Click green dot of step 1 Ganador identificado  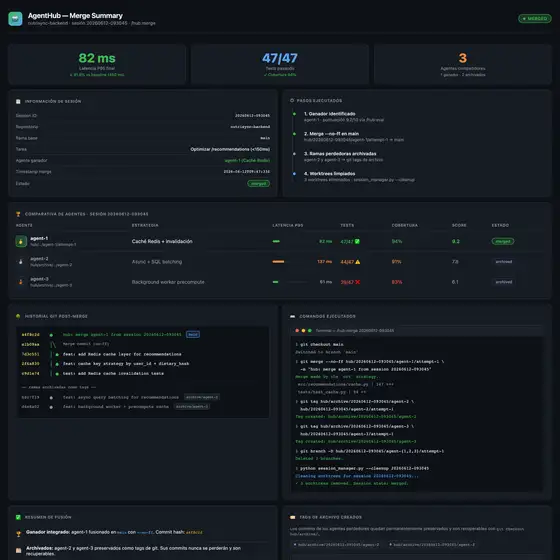point(294,114)
